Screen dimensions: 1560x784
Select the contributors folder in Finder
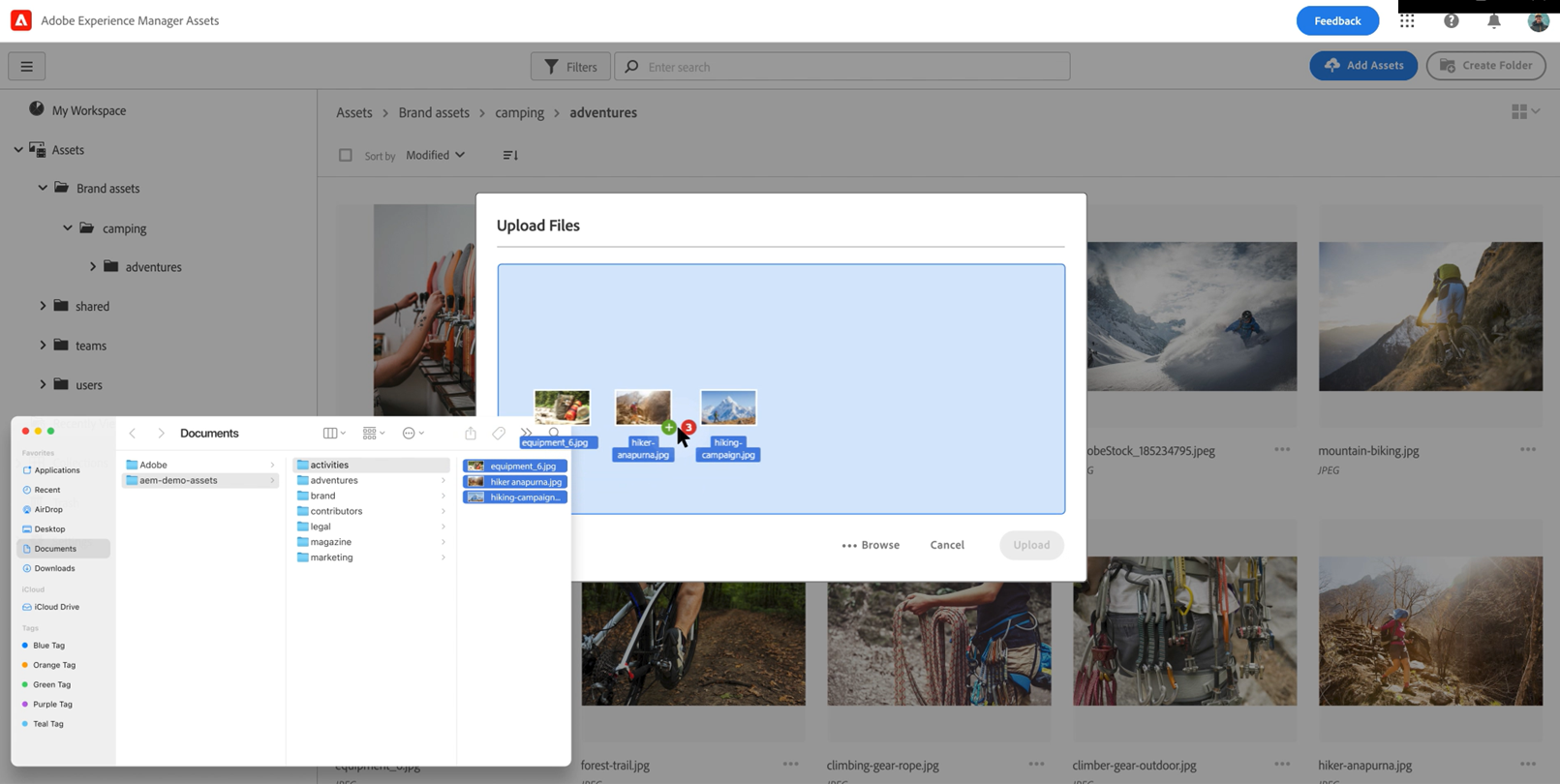(372, 511)
